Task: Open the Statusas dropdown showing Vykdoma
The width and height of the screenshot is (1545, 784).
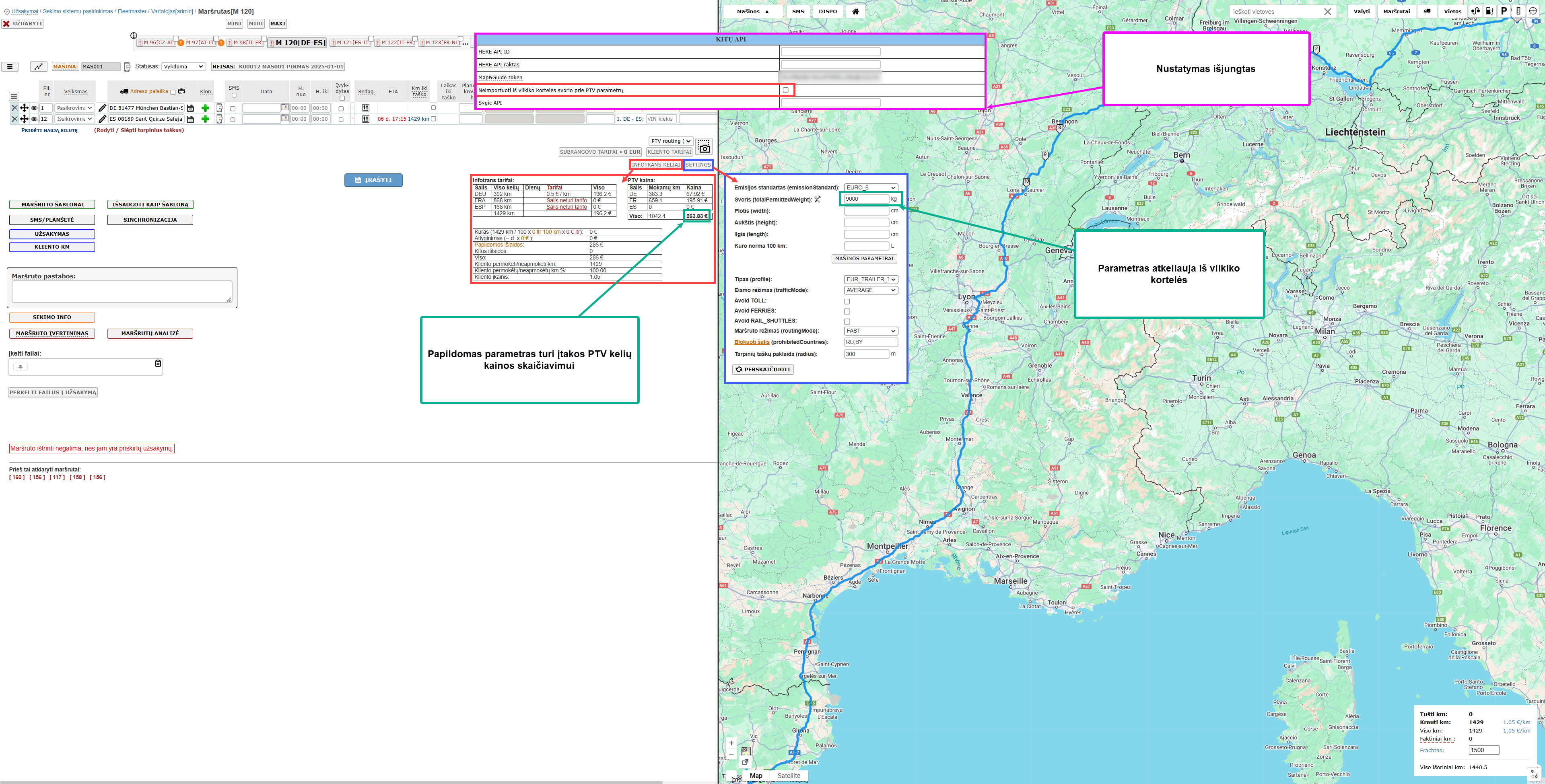Action: tap(183, 67)
